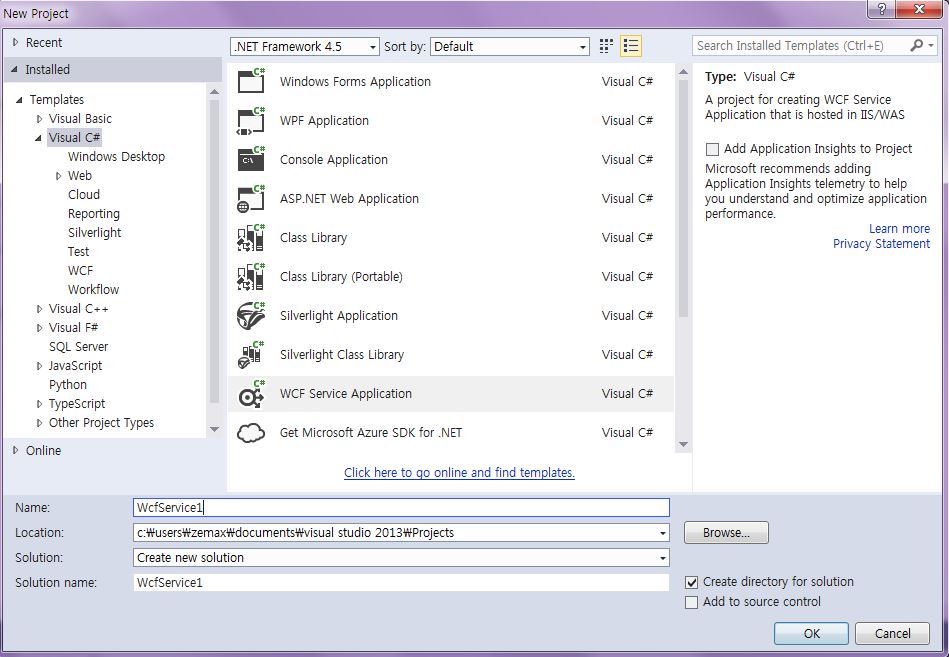Click the Get Microsoft Azure SDK cloud icon
This screenshot has height=657, width=949.
[251, 432]
